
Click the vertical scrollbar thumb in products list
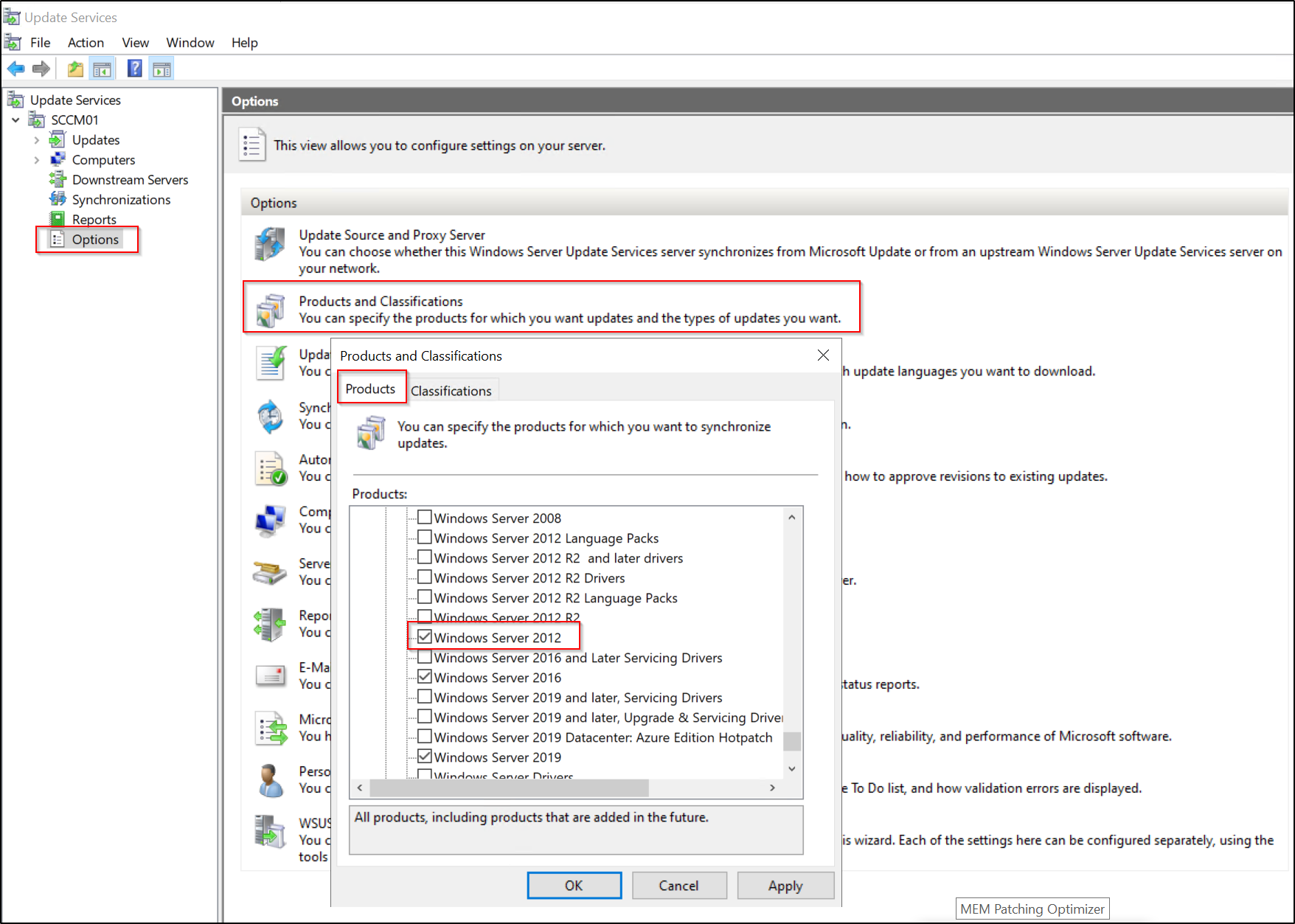click(792, 740)
